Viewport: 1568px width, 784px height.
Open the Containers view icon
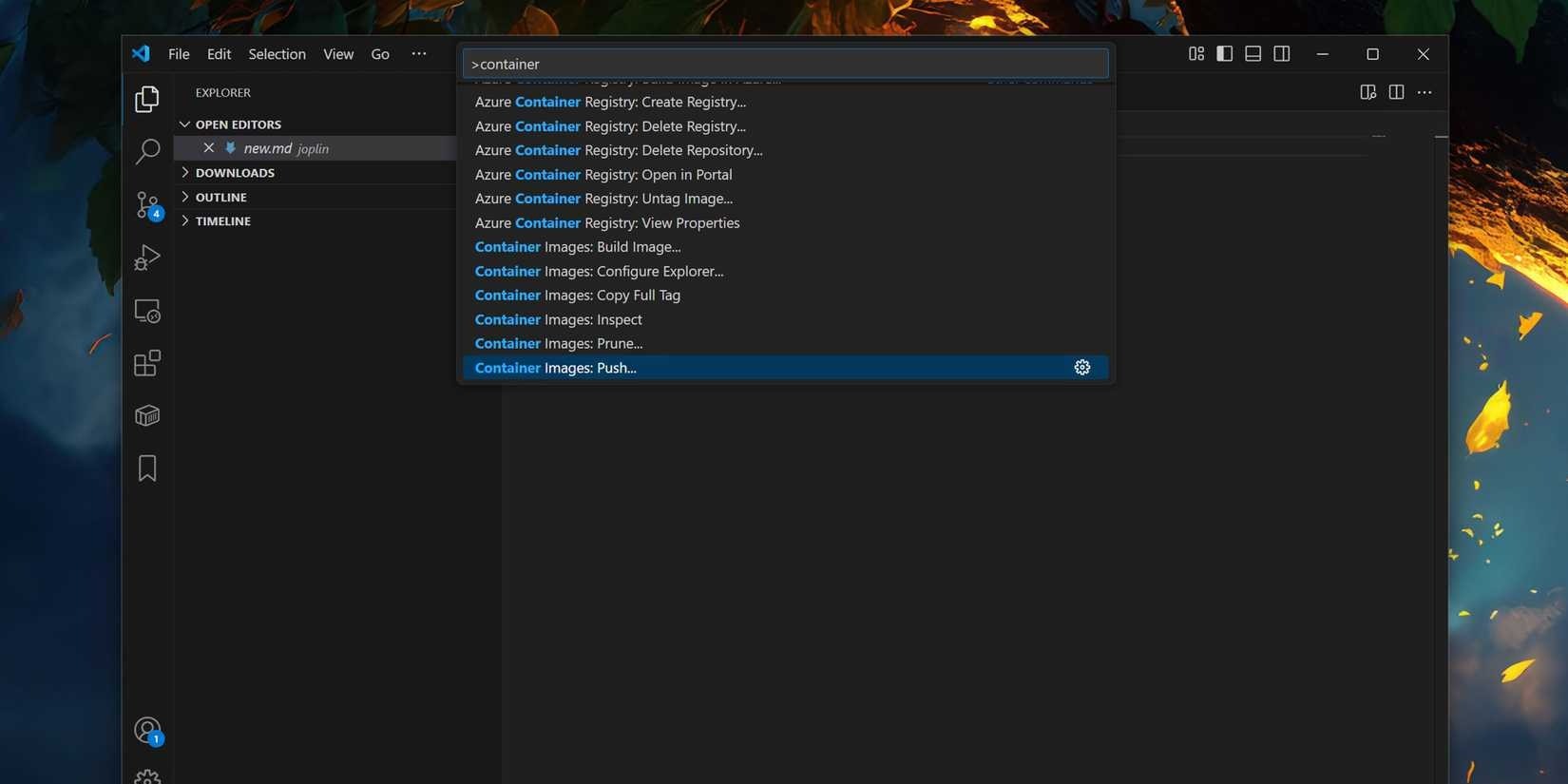pyautogui.click(x=147, y=415)
